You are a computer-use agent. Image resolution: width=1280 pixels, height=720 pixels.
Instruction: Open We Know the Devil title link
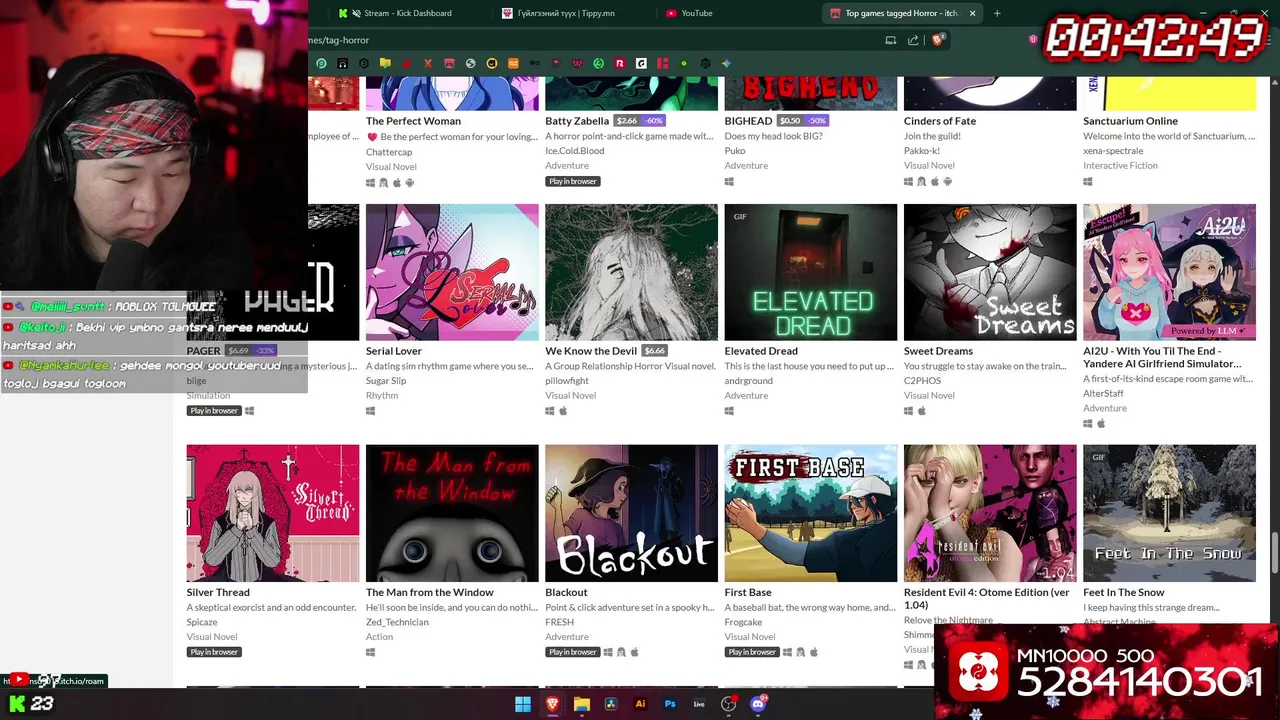coord(591,351)
